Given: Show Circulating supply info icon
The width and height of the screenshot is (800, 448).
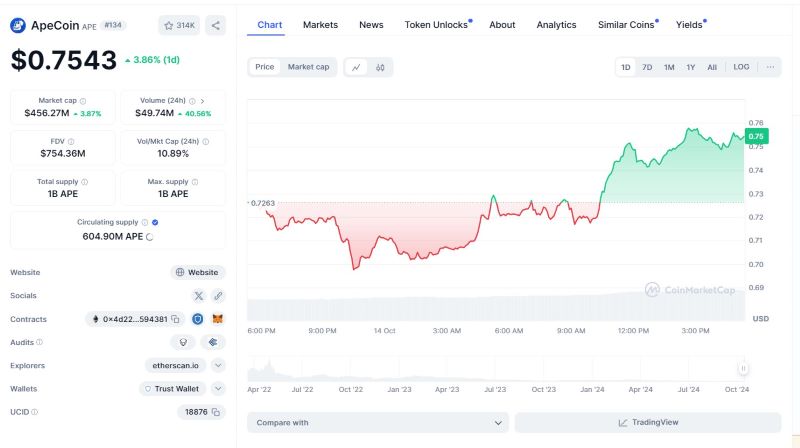Looking at the screenshot, I should [x=145, y=222].
